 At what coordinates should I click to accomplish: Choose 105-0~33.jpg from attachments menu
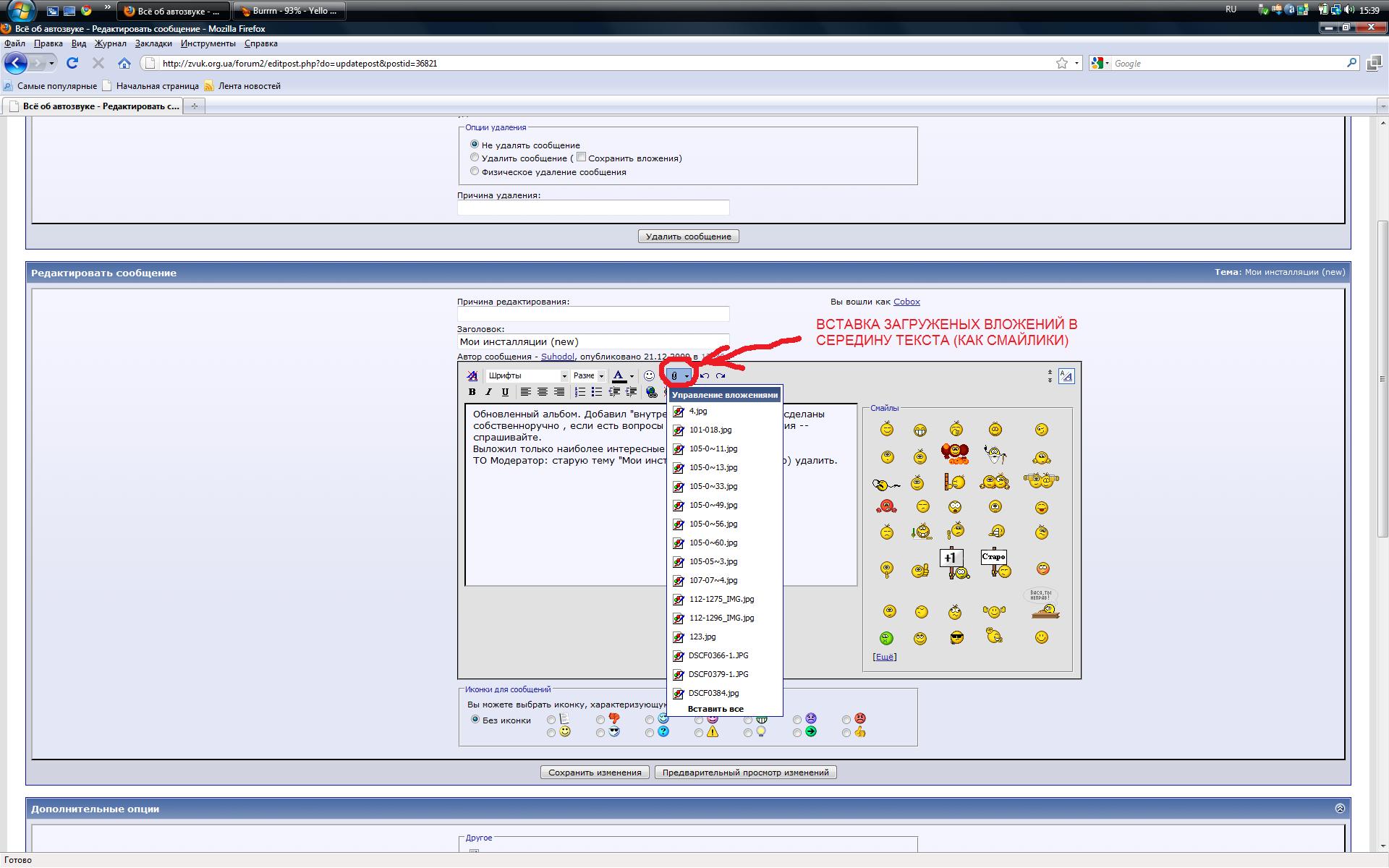713,486
